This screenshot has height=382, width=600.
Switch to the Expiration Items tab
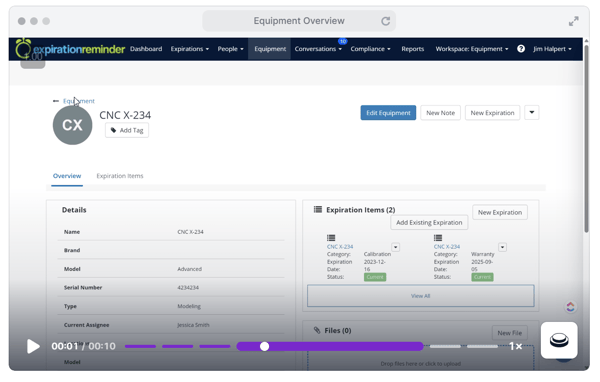[x=120, y=176]
